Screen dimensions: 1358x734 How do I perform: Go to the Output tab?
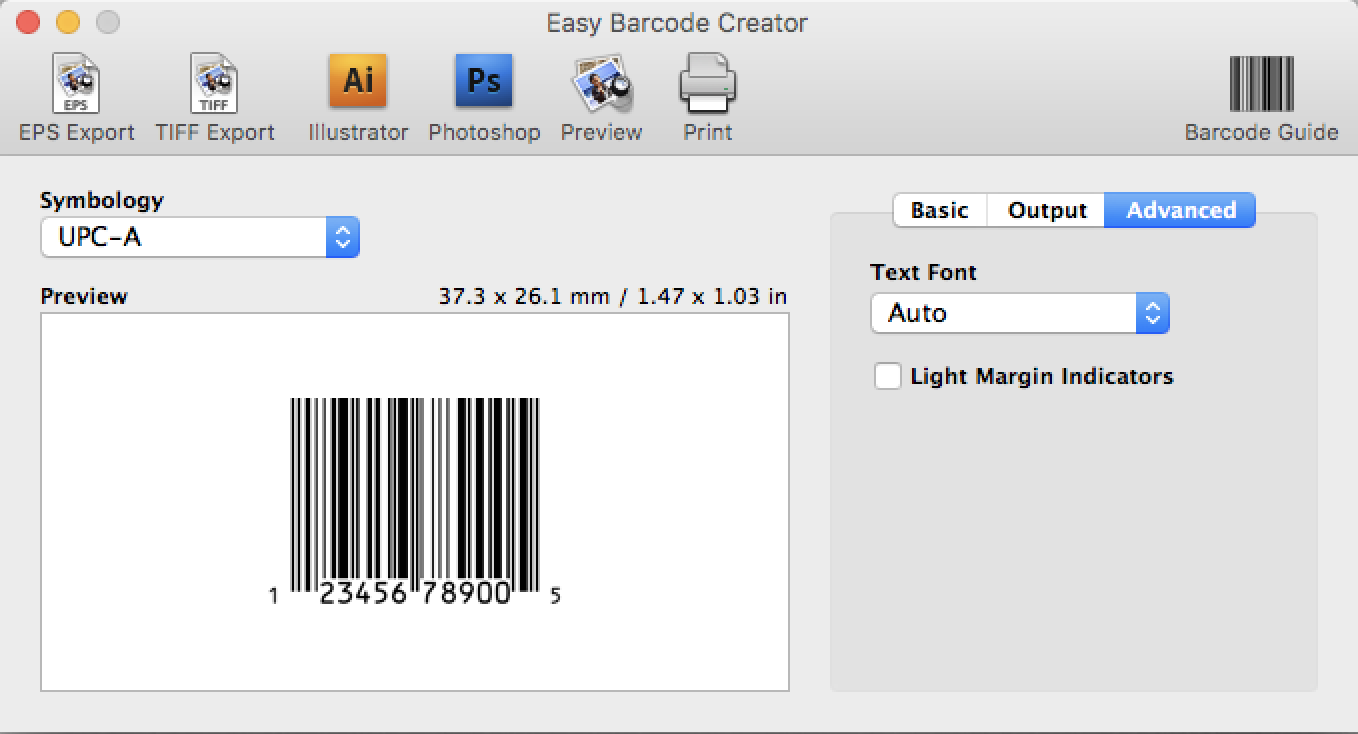pyautogui.click(x=1046, y=211)
